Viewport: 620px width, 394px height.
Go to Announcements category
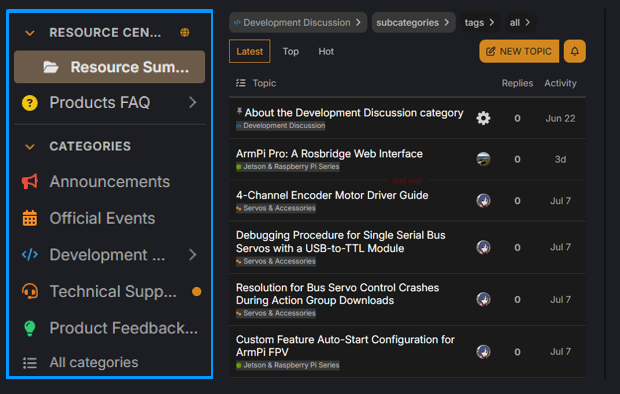point(110,182)
